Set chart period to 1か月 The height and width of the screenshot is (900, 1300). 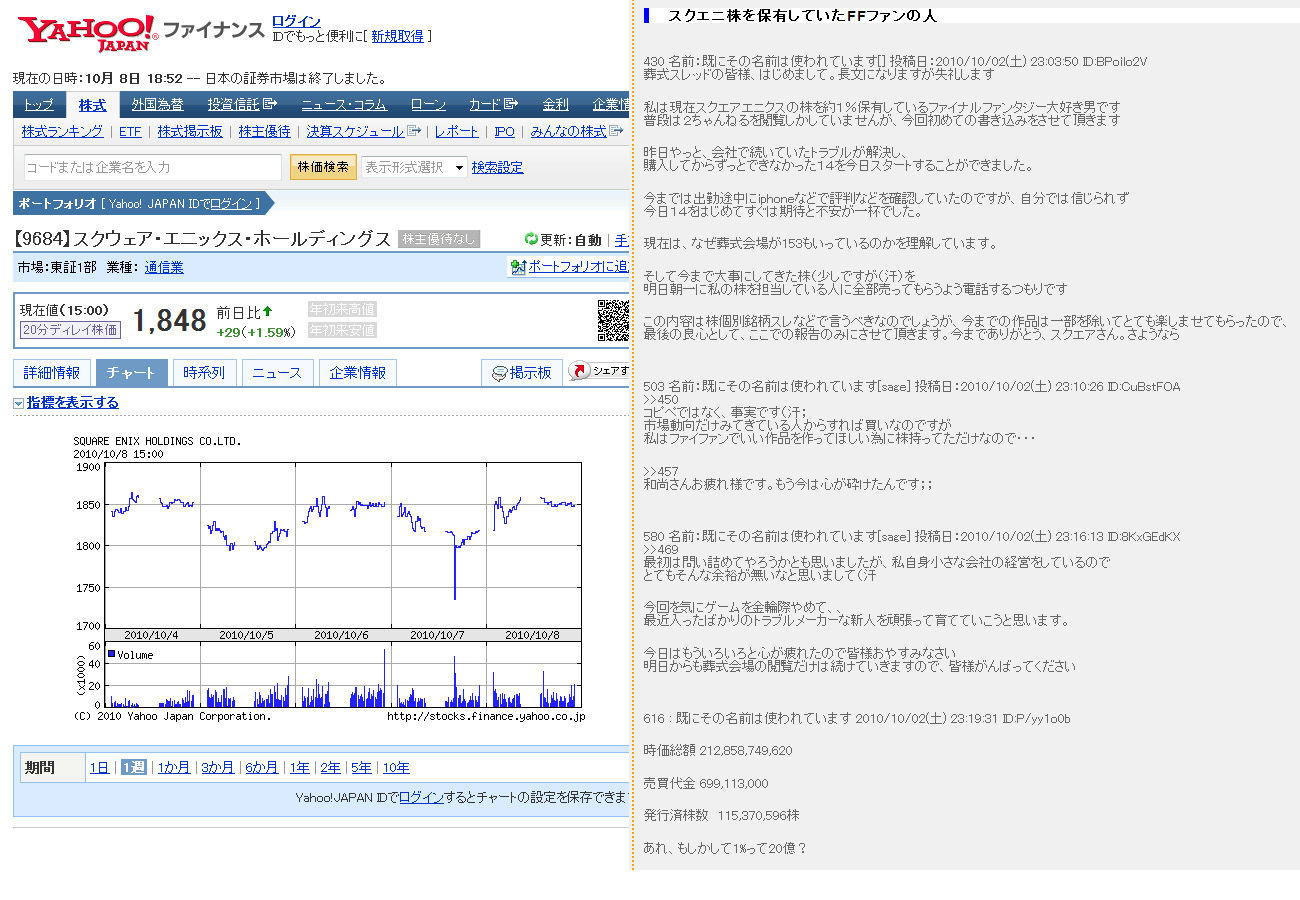(174, 768)
